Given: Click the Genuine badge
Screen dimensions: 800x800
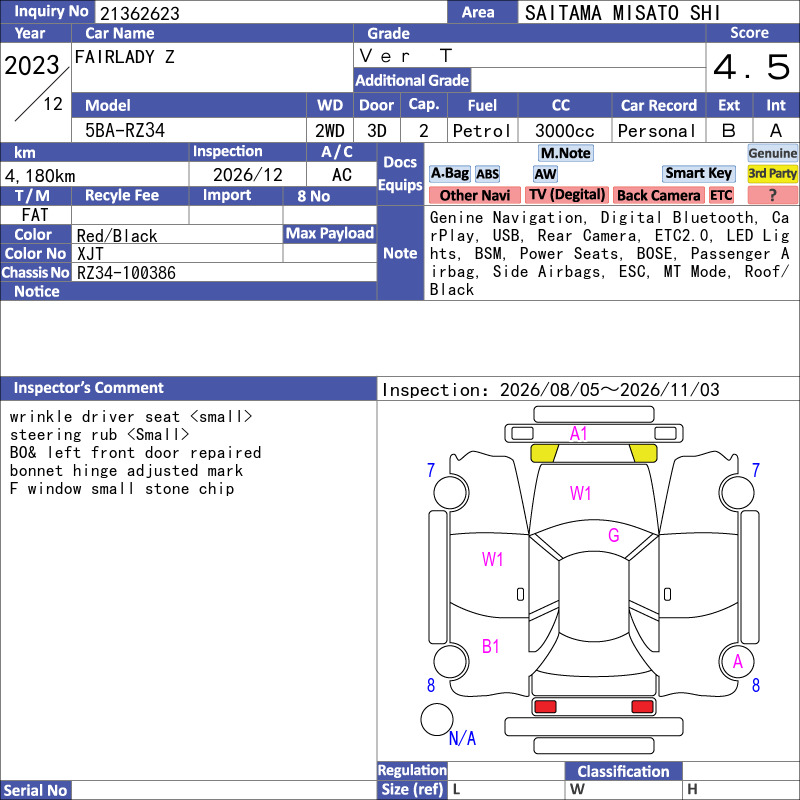Looking at the screenshot, I should click(x=772, y=153).
